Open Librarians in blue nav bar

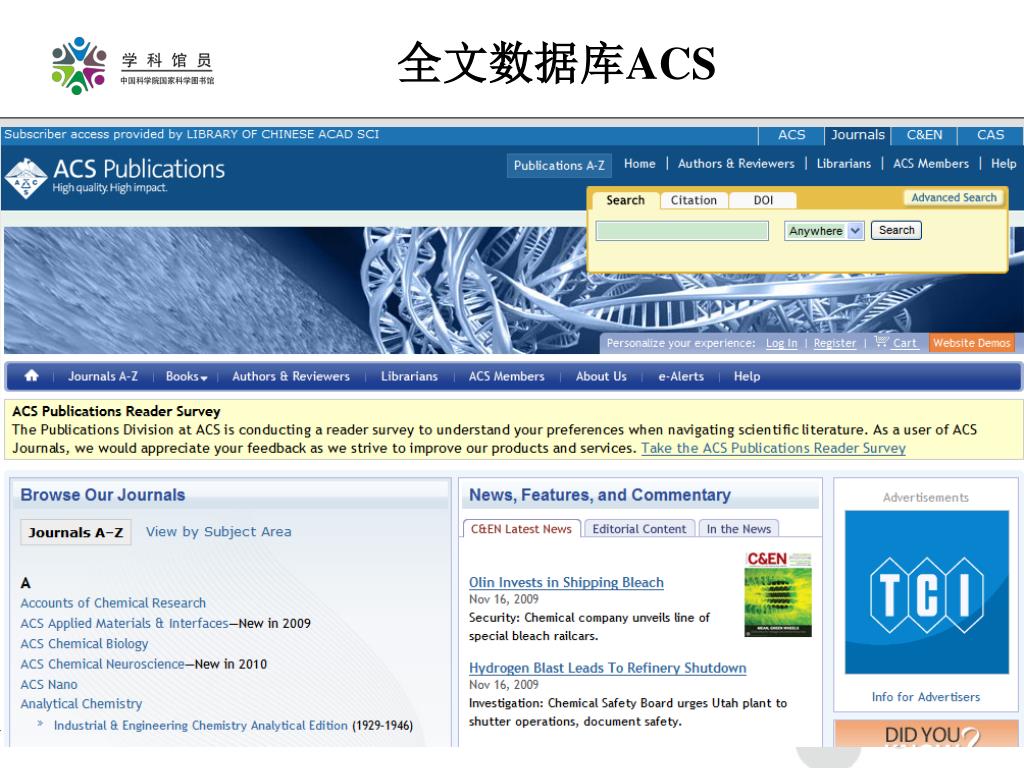tap(409, 376)
